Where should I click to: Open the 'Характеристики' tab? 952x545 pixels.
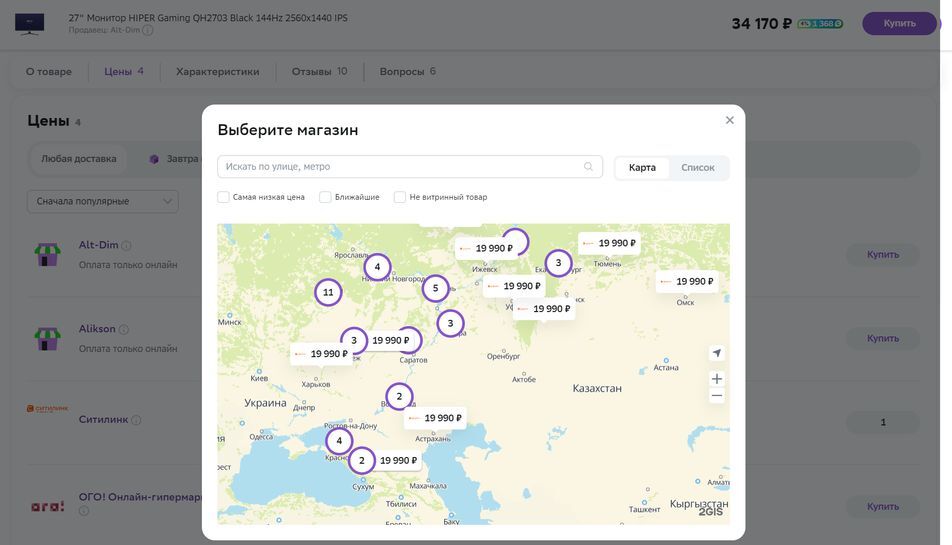(x=217, y=72)
